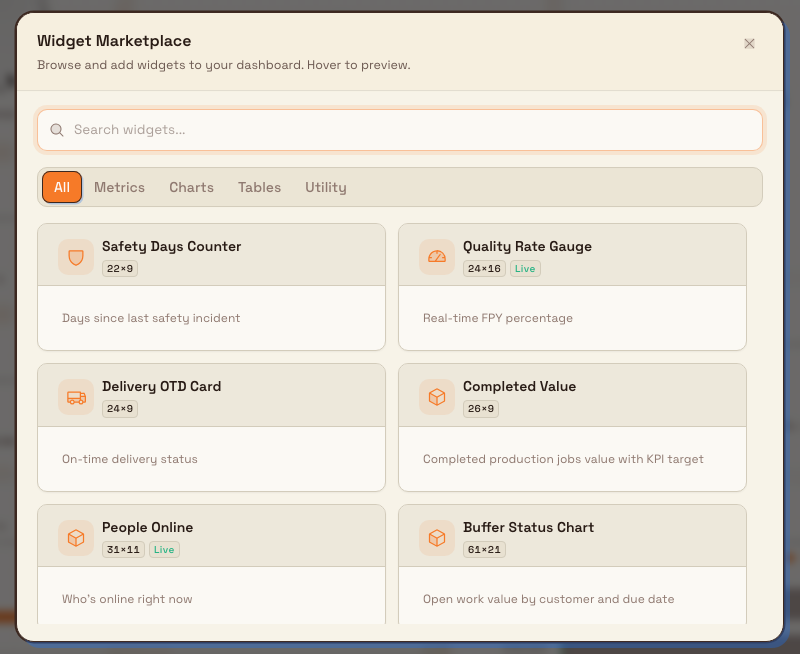Choose the Buffer Status Chart widget title
The image size is (800, 654).
click(529, 527)
